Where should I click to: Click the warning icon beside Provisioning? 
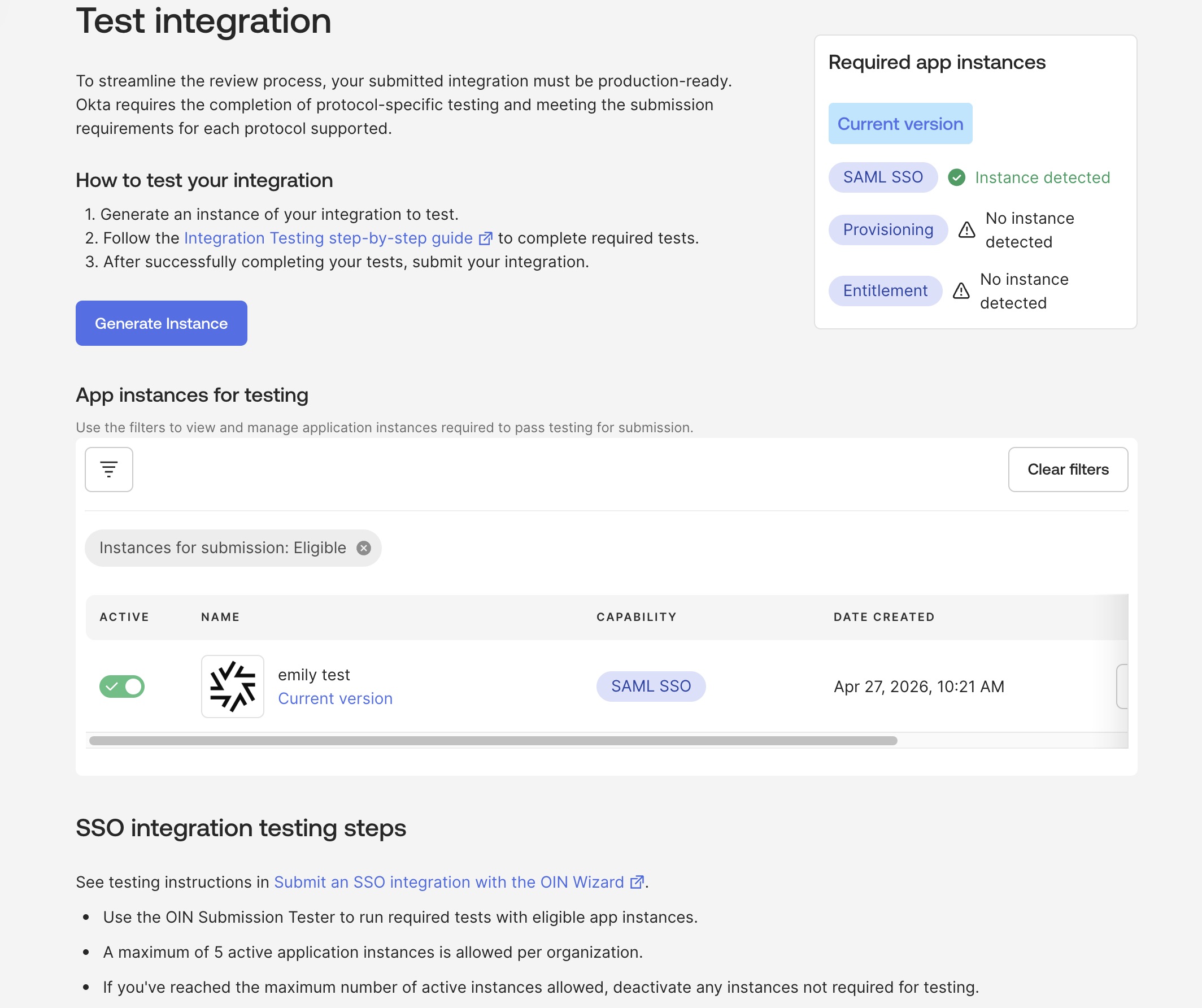967,230
